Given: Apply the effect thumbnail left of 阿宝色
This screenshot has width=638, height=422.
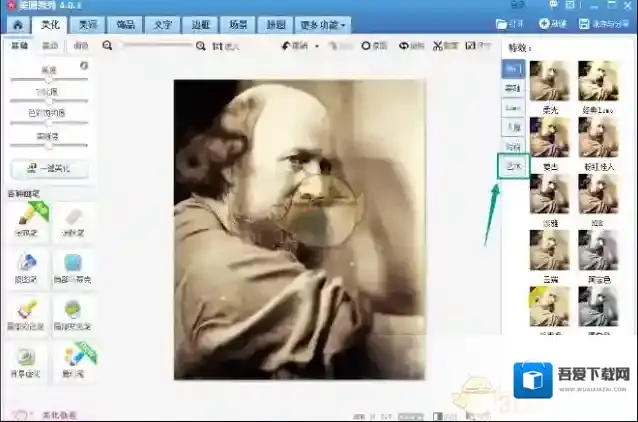Looking at the screenshot, I should [550, 250].
